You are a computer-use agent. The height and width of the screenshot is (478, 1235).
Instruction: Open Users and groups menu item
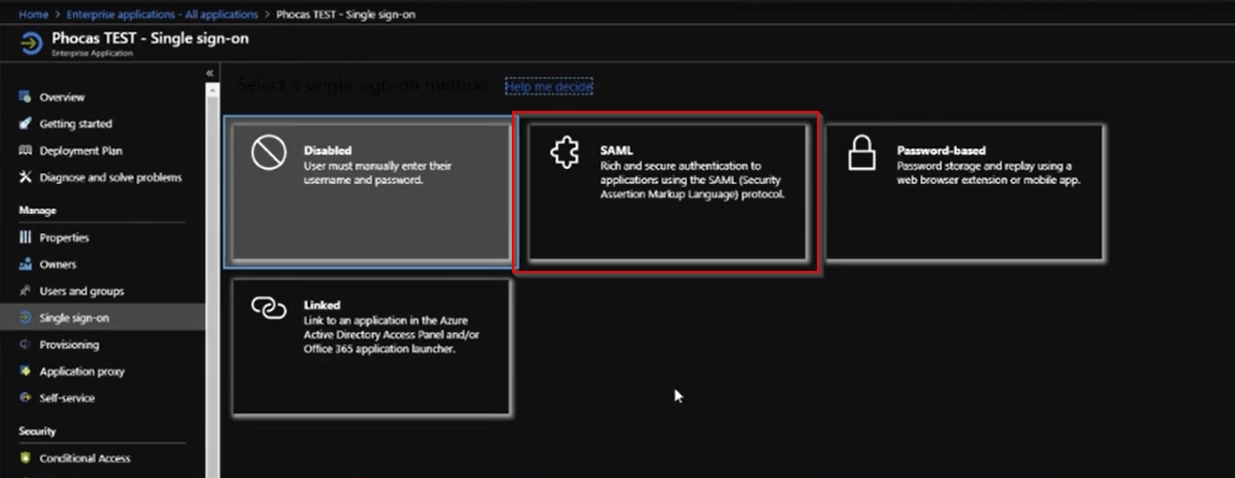click(81, 291)
